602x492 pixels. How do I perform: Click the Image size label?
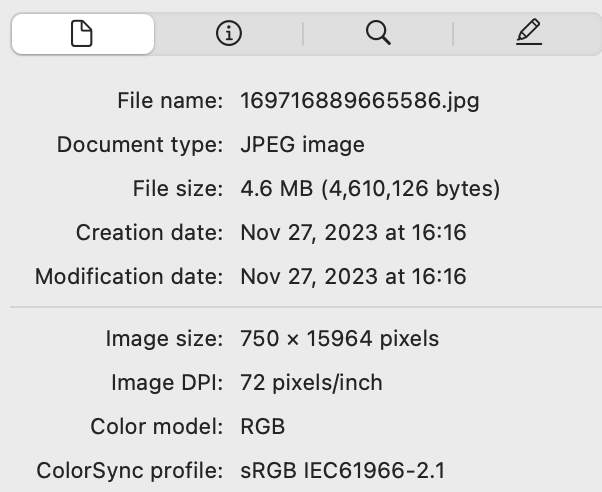164,338
